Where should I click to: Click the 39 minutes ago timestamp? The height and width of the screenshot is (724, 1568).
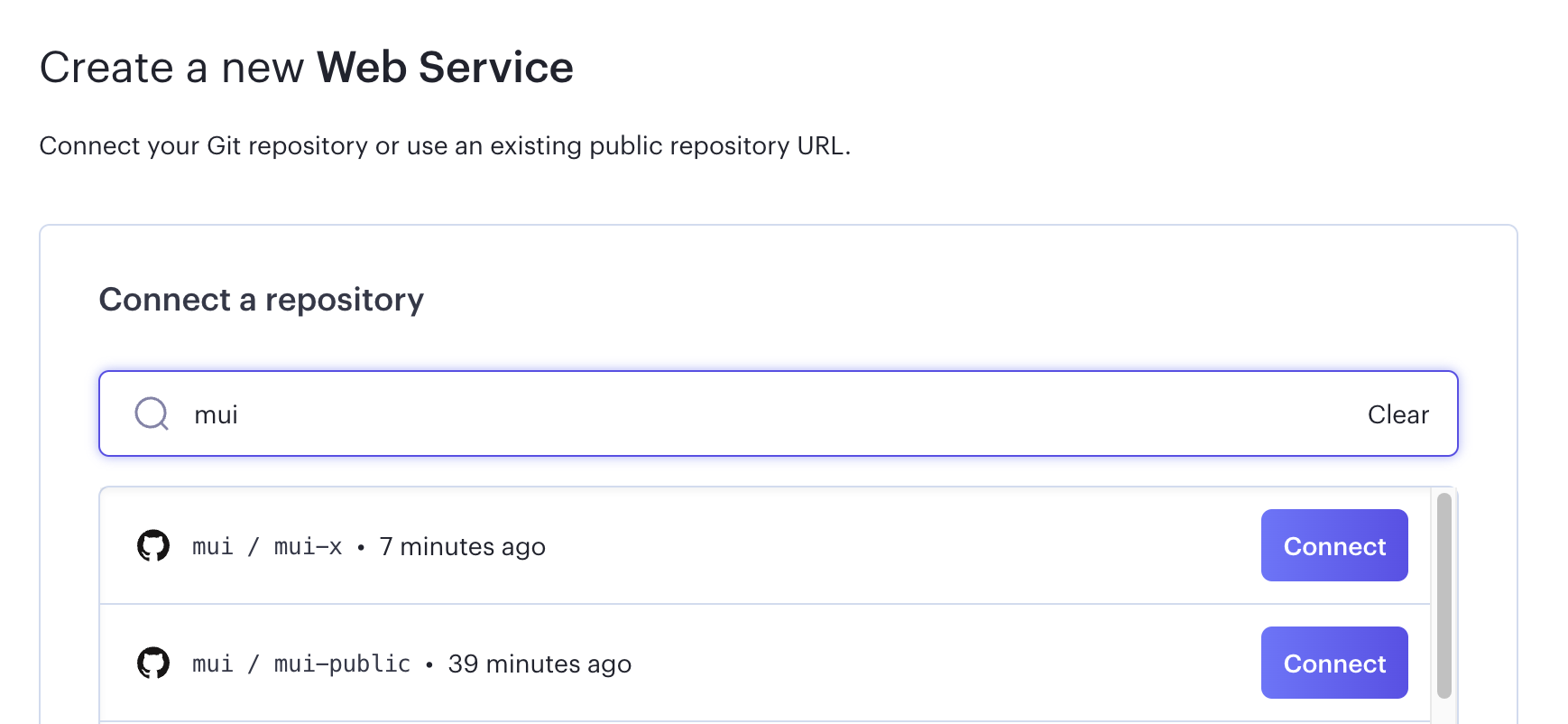click(540, 663)
